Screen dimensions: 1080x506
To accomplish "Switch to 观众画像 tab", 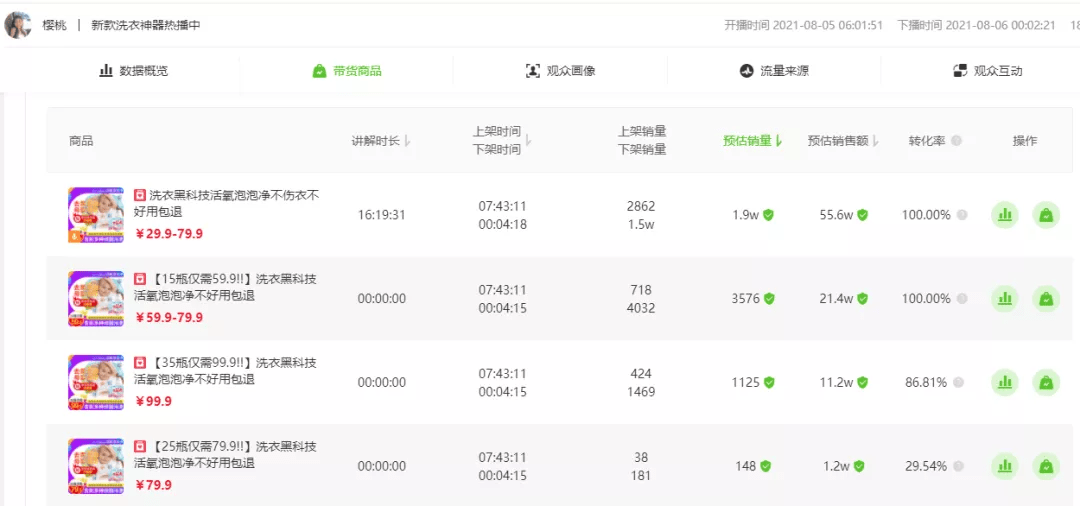I will [560, 71].
